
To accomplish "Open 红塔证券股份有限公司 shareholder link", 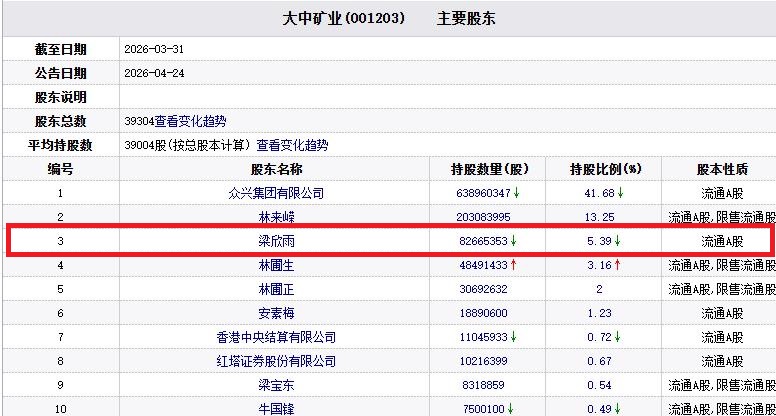I will [x=276, y=362].
